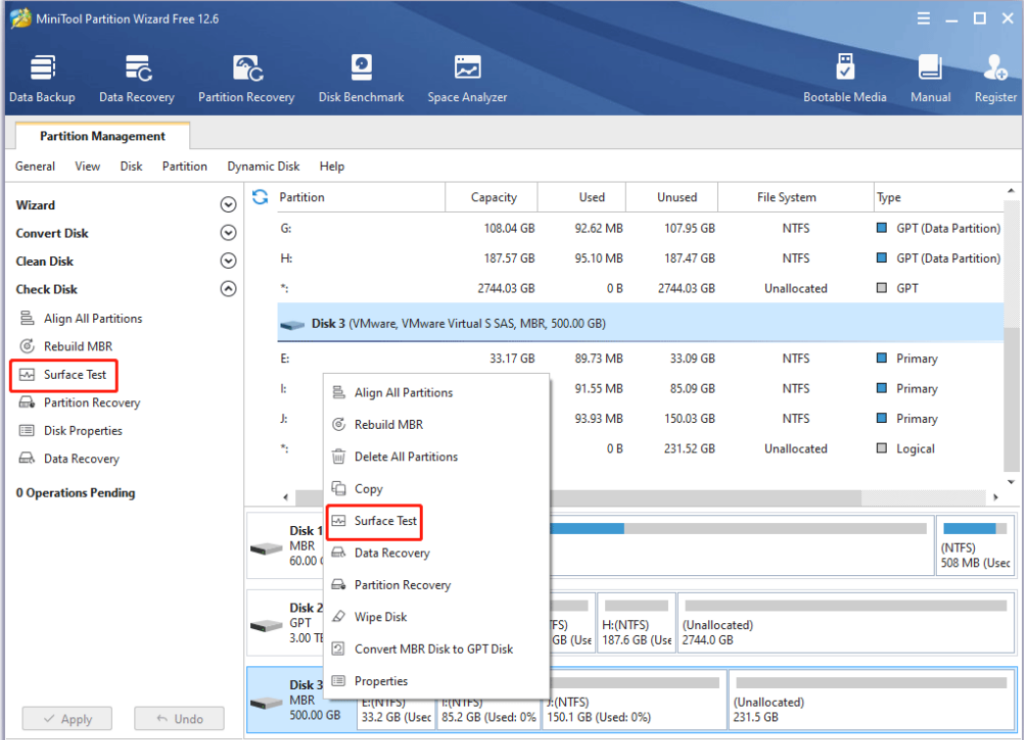Open the Dynamic Disk menu
Viewport: 1024px width, 740px height.
pyautogui.click(x=263, y=166)
